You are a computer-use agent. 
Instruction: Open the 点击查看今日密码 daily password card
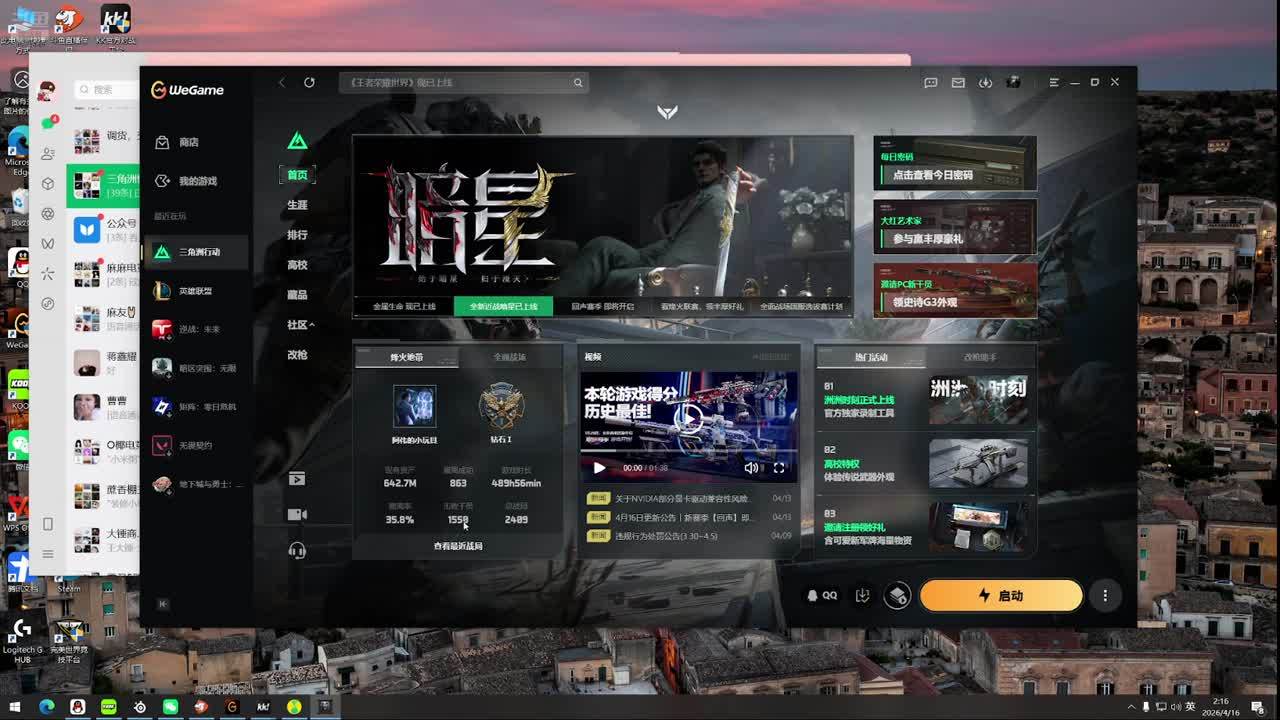[x=955, y=163]
